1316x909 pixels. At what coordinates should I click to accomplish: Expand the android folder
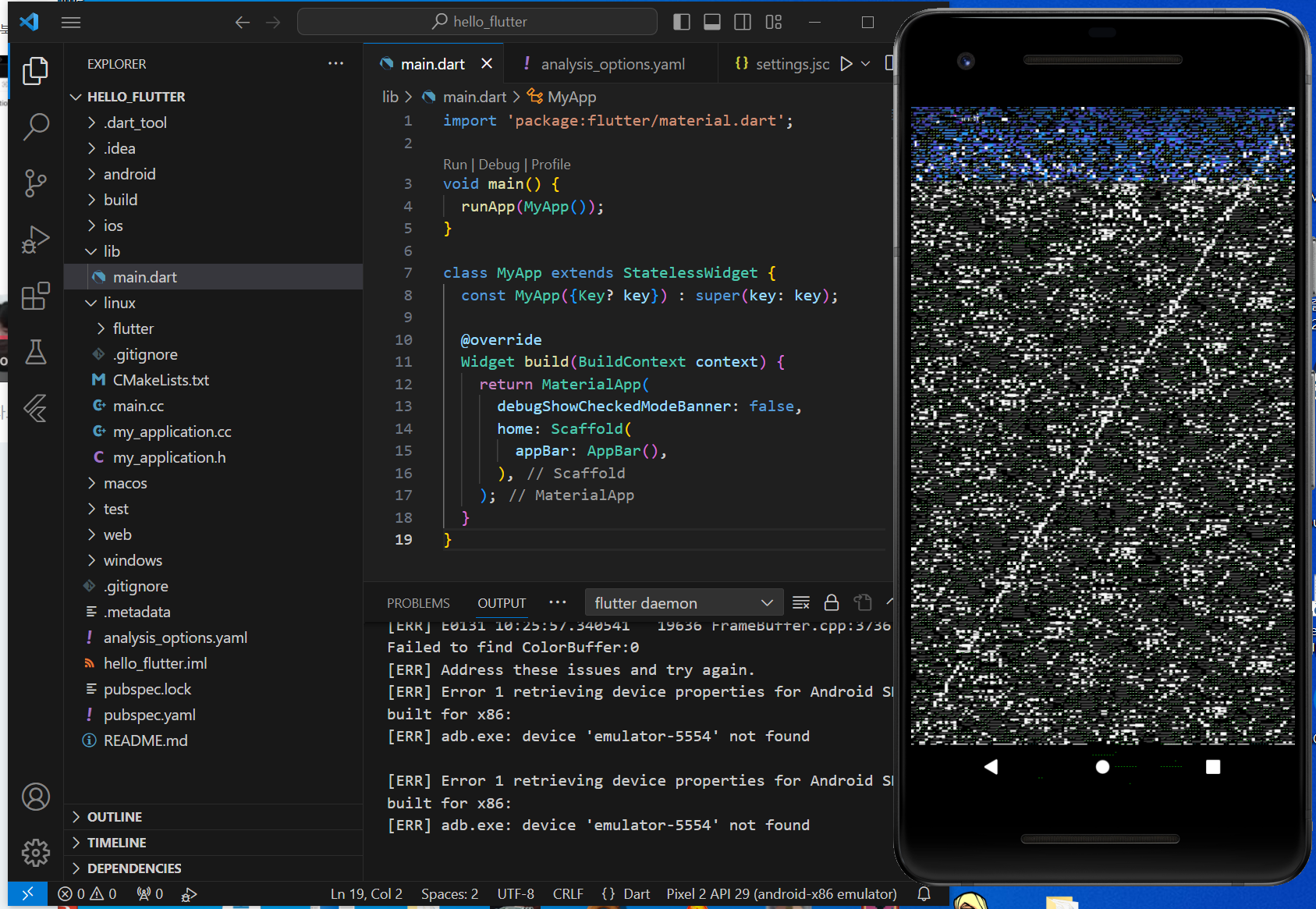(213, 174)
